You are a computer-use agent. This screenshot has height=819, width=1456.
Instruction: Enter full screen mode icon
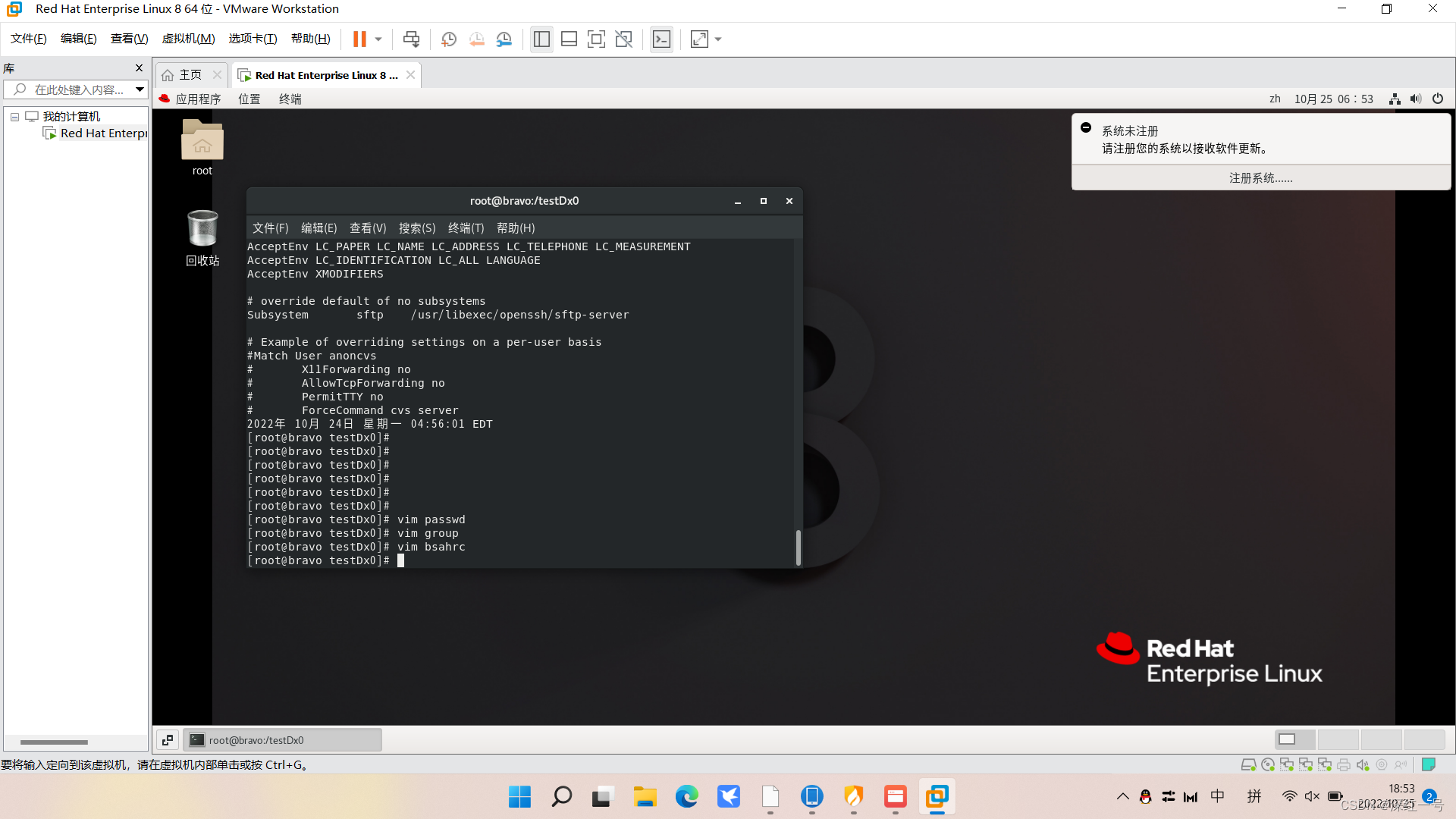tap(596, 39)
